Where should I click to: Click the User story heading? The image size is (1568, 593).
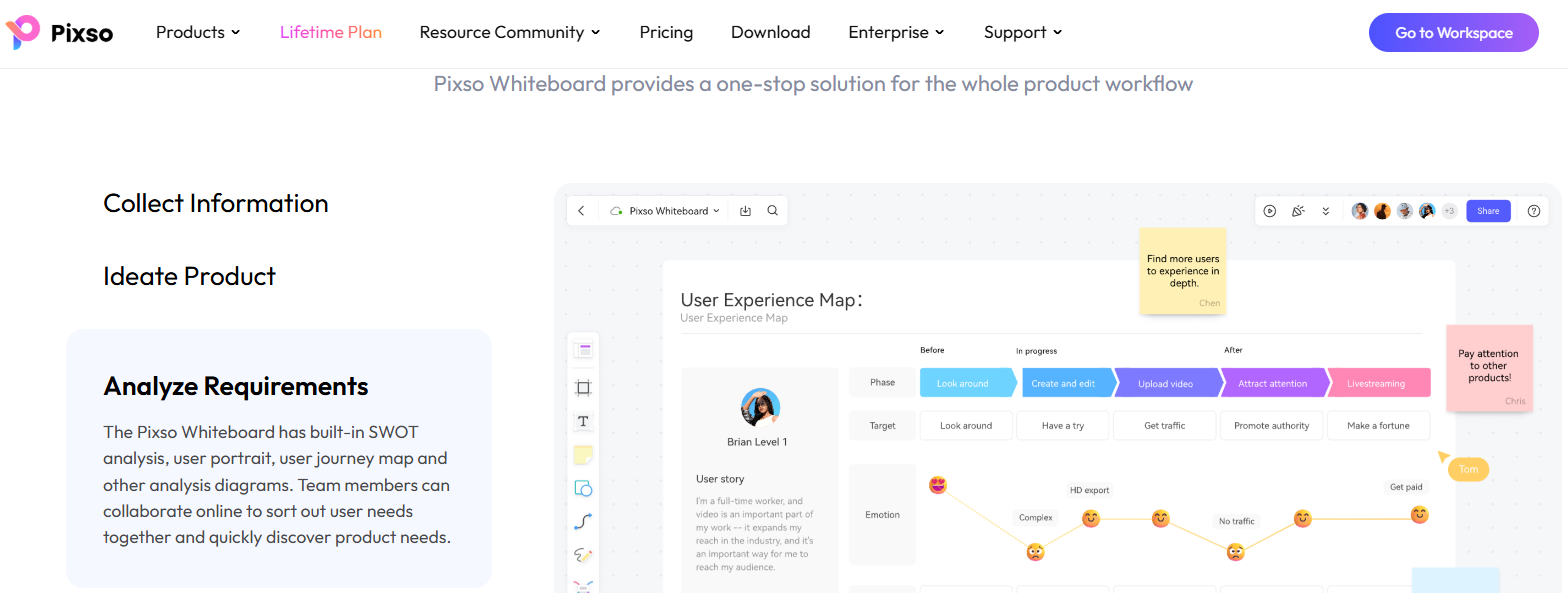click(720, 479)
